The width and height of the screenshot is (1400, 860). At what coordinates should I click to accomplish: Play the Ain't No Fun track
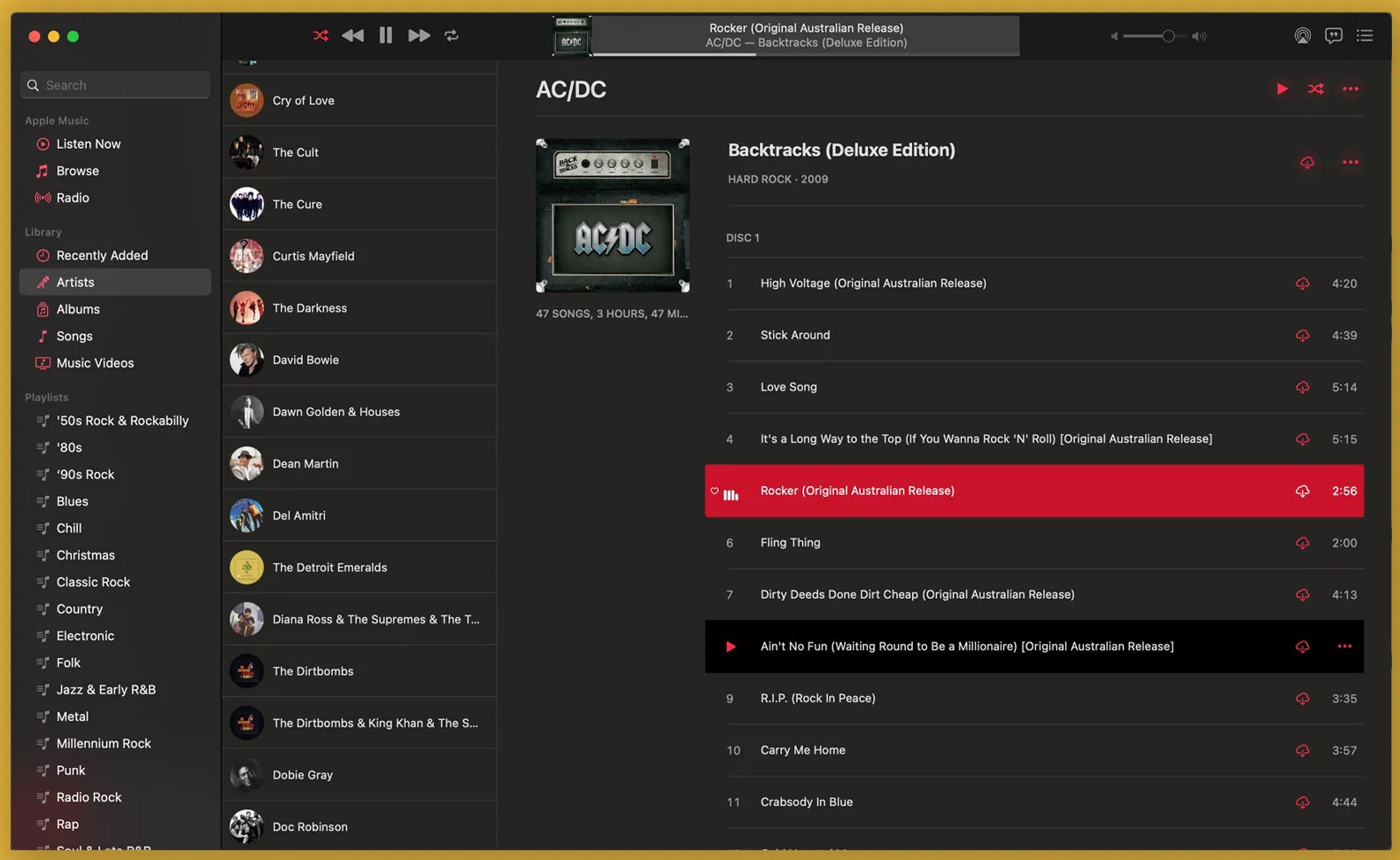(x=731, y=647)
